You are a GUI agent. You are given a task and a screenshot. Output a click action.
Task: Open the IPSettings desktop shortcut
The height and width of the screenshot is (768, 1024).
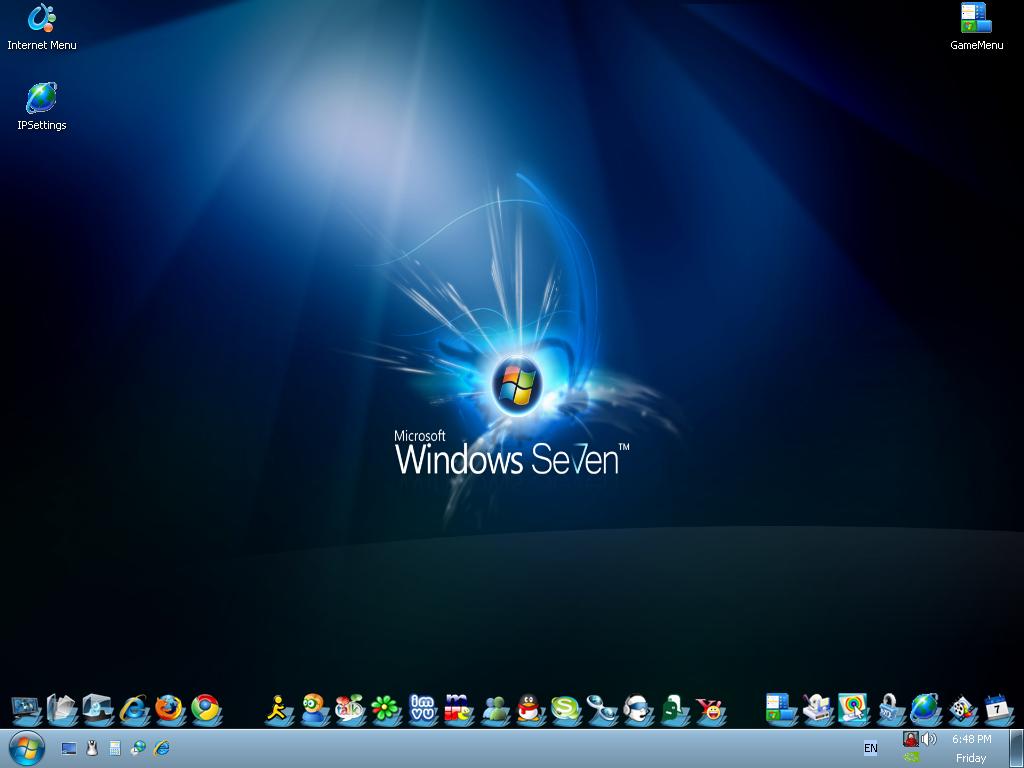(42, 107)
